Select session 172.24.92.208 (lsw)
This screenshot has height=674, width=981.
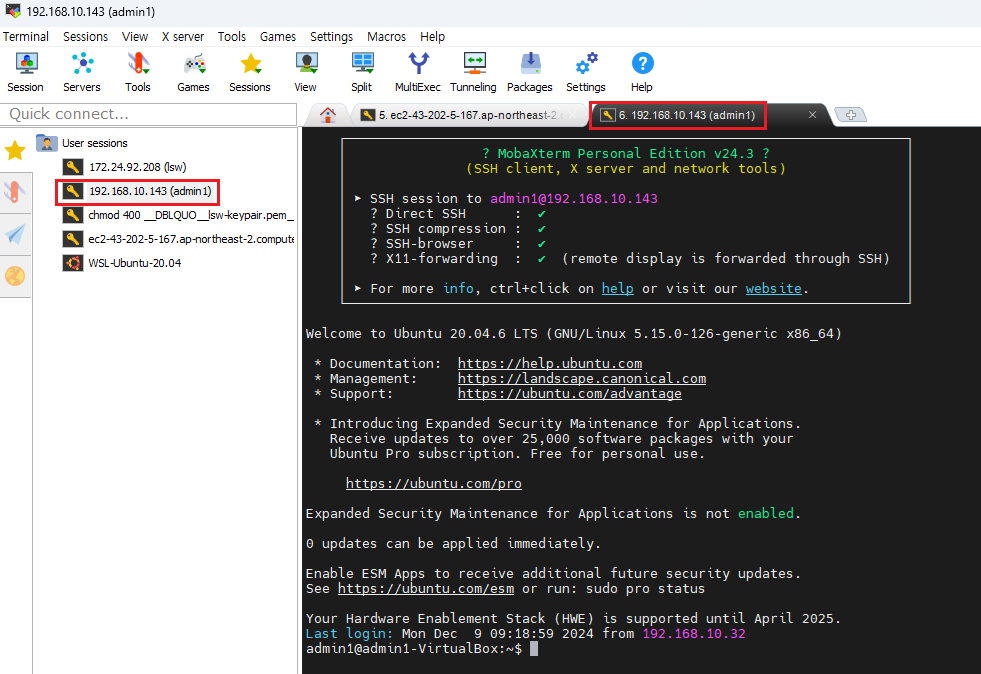pos(138,167)
